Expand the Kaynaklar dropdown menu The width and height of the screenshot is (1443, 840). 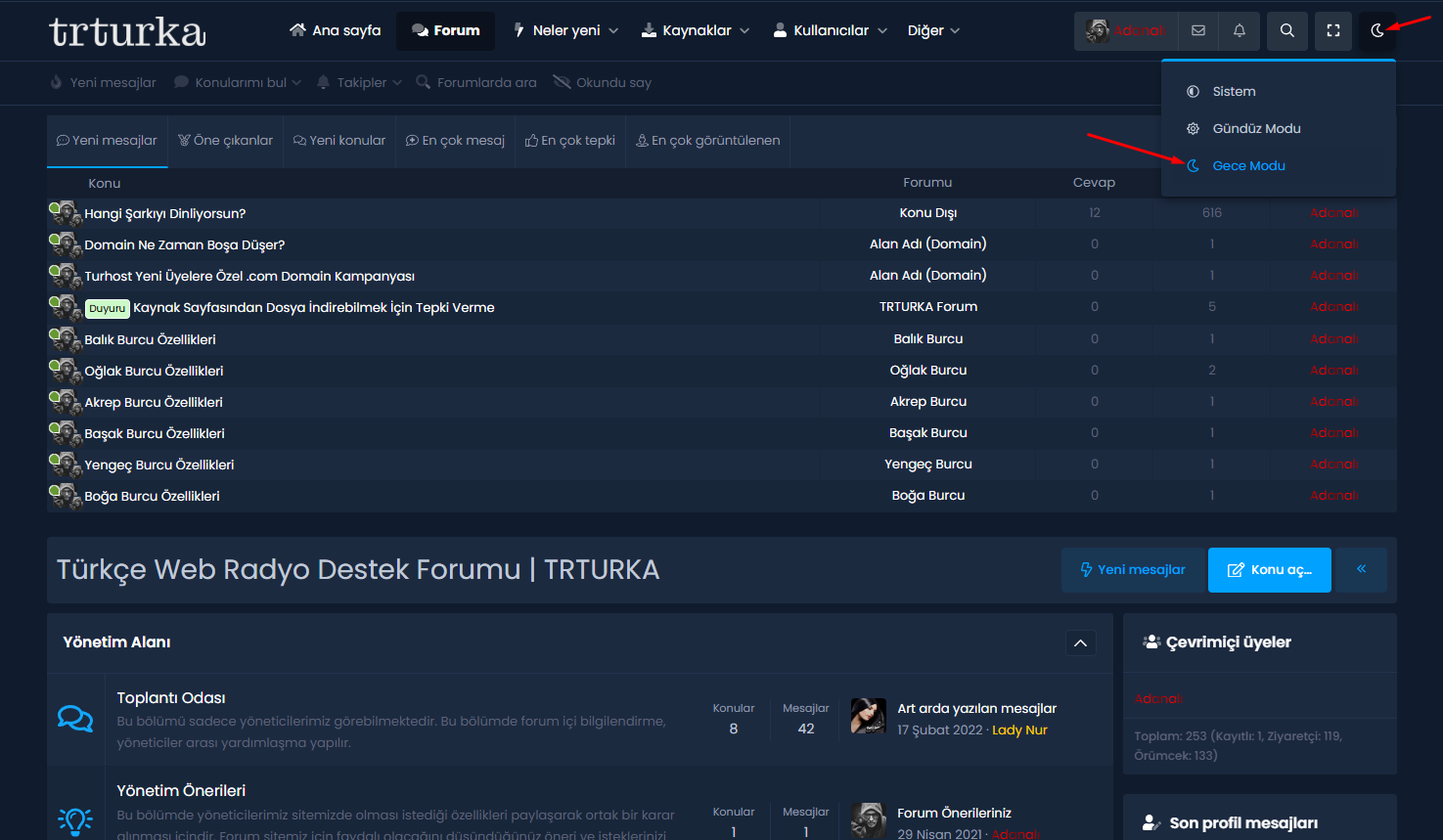click(x=696, y=30)
